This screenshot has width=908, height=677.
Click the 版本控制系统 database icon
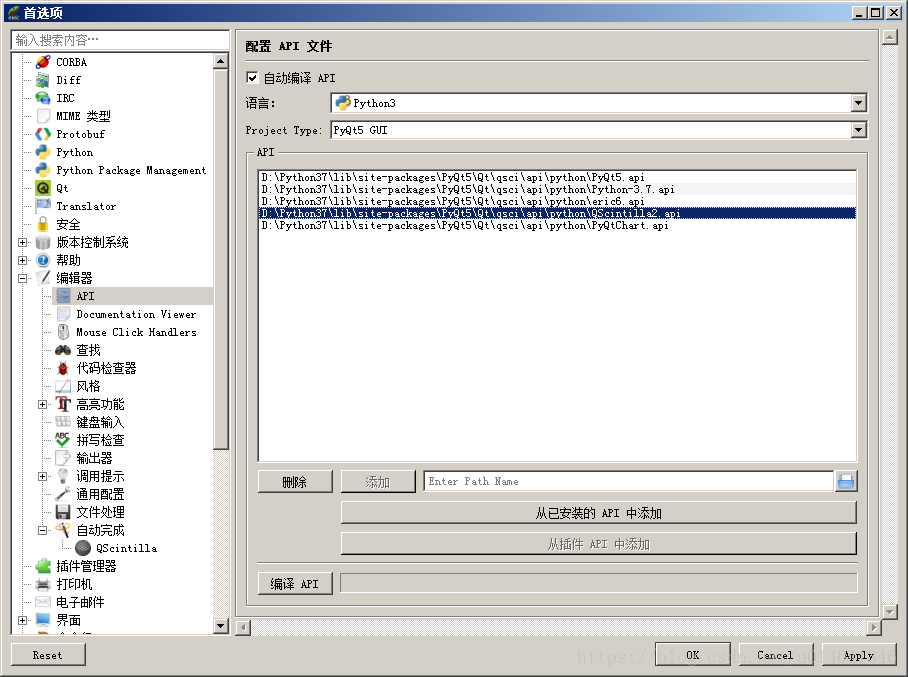pos(43,242)
